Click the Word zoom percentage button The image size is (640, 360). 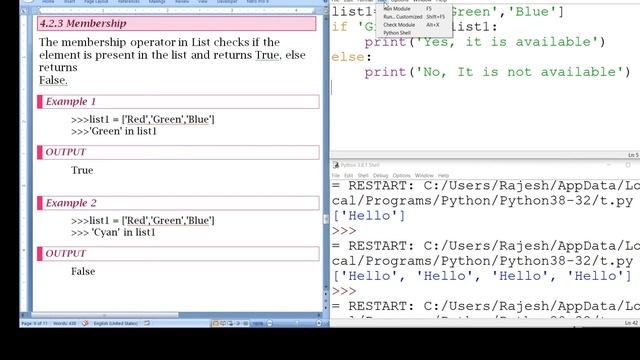point(258,323)
